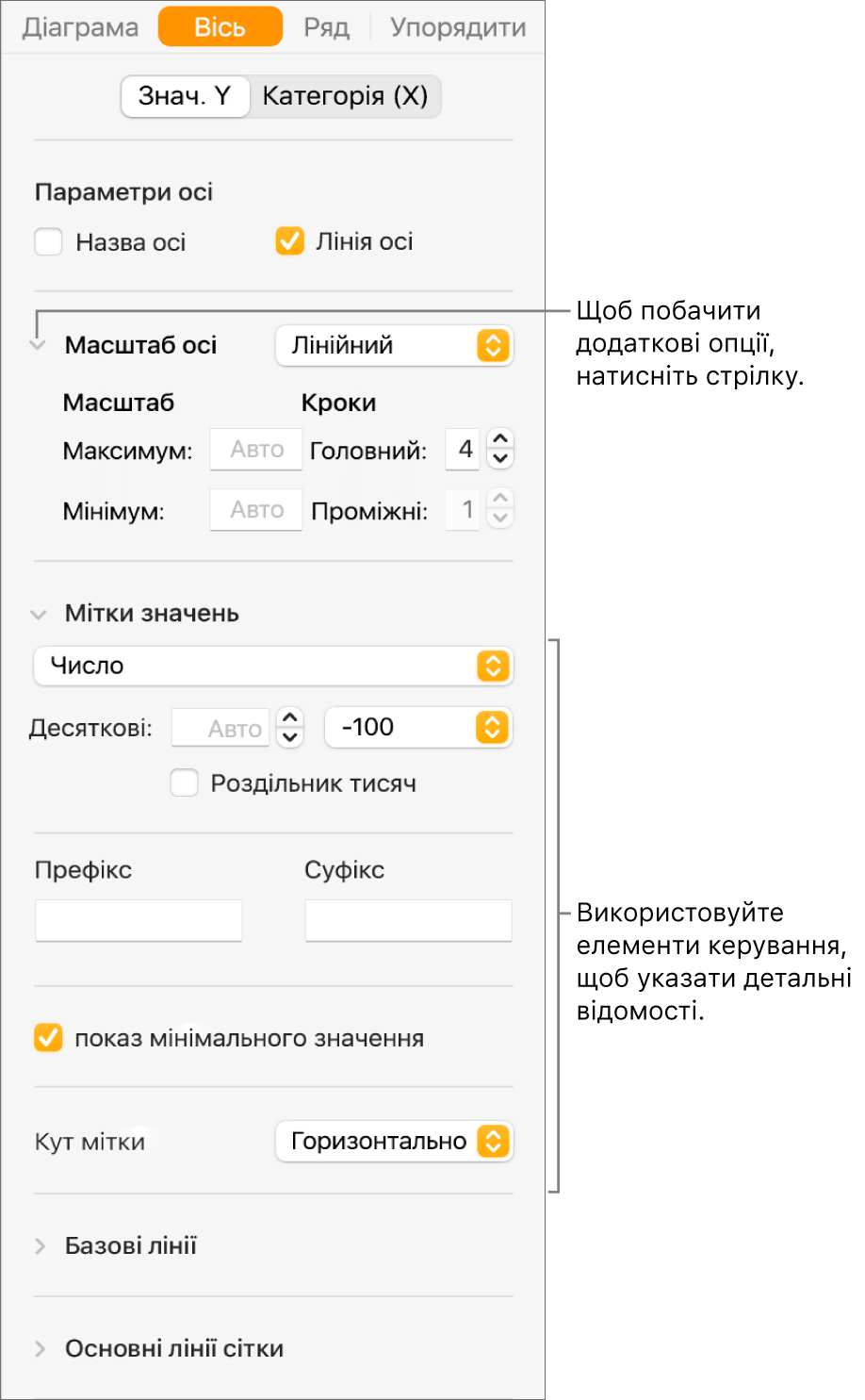Enable the Роздільник тисяч checkbox

[184, 783]
